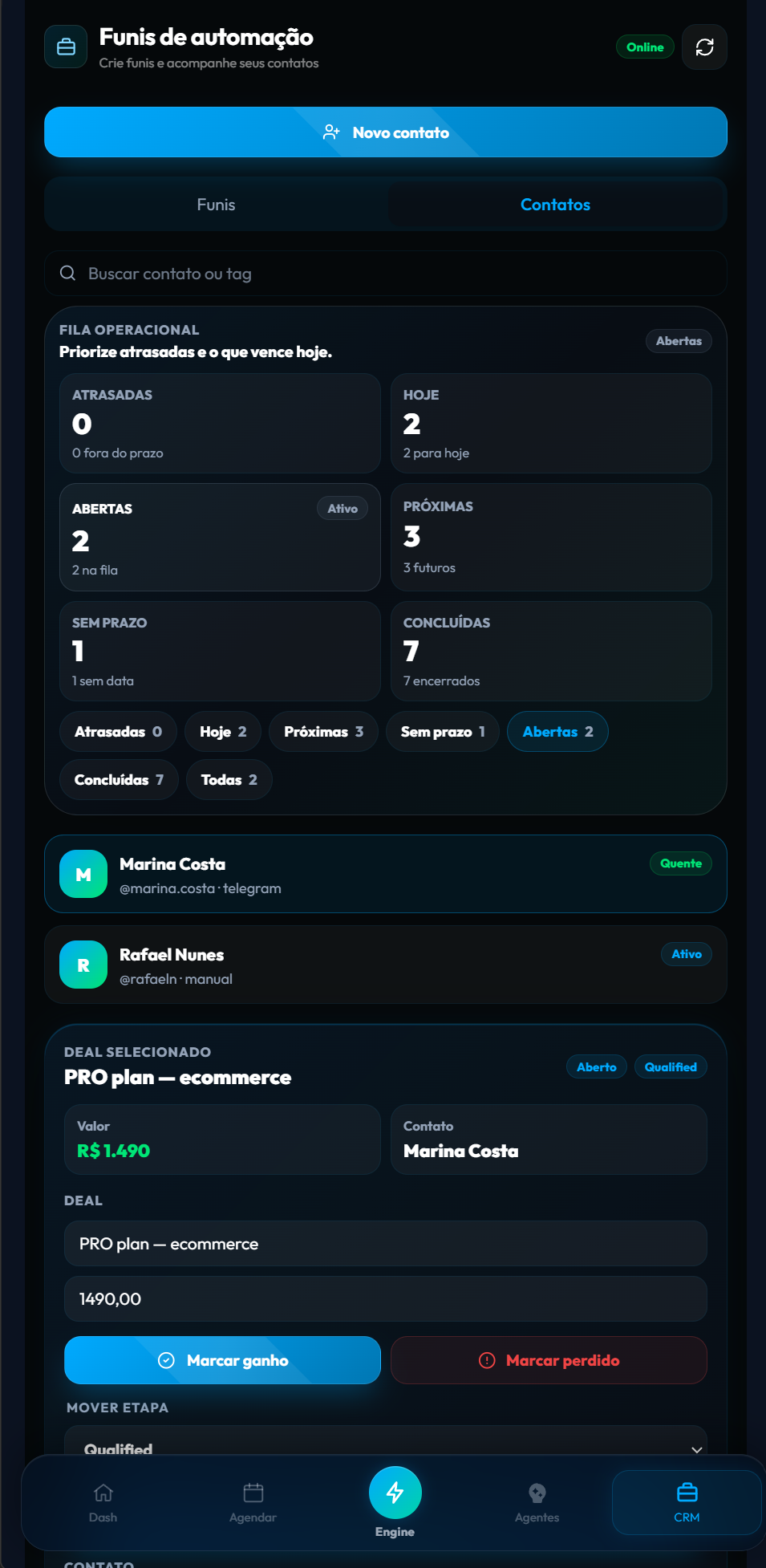
Task: Edit the deal name PRO plan — ecommerce field
Action: pyautogui.click(x=386, y=1244)
